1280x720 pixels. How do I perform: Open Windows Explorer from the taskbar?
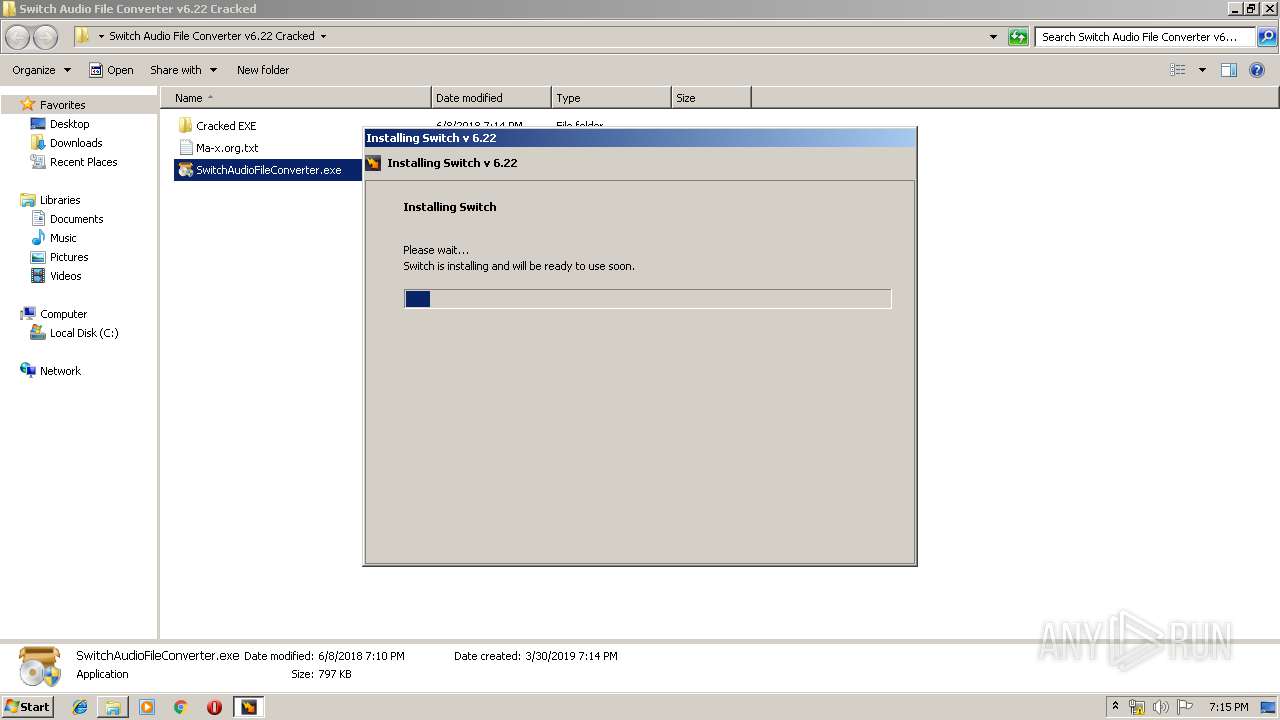(113, 707)
